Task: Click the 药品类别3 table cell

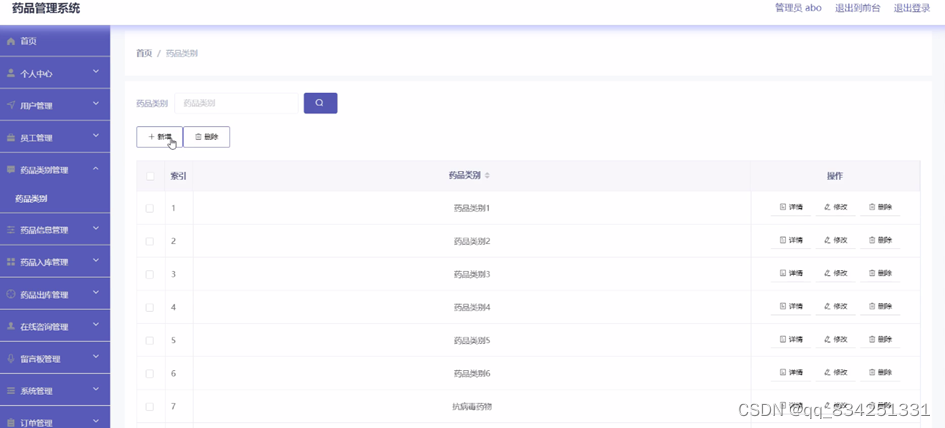Action: (x=472, y=274)
